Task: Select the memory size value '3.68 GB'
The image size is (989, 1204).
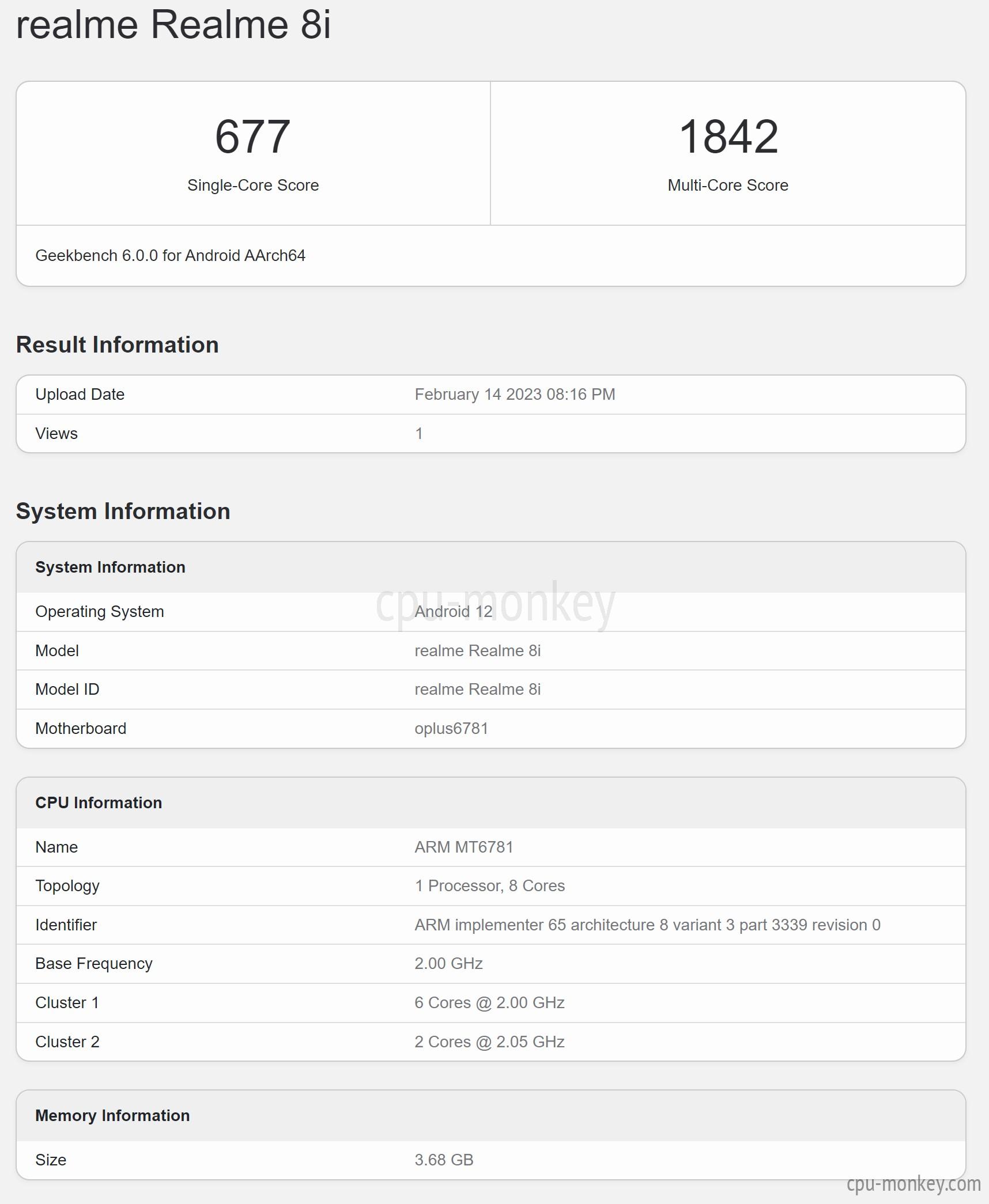Action: pos(444,1160)
